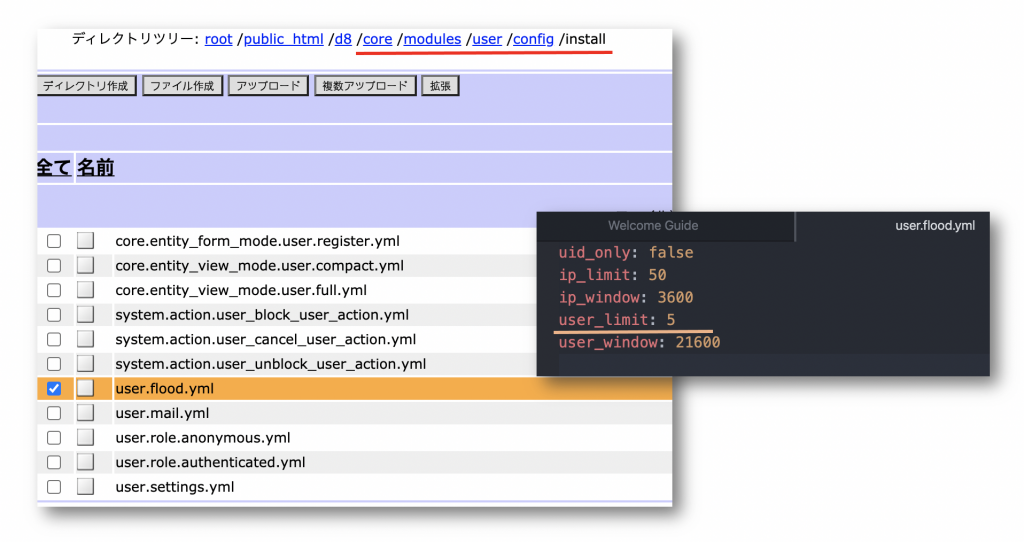Screen dimensions: 1024x542
Task: Open file user.role.authenticated.yml
Action: pos(210,462)
